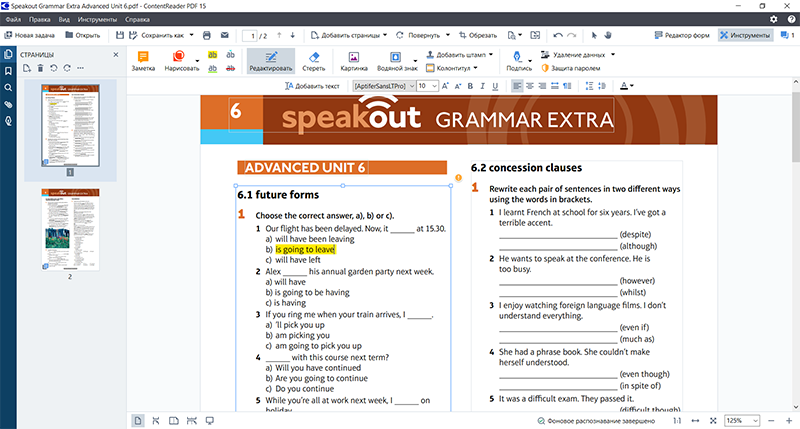The image size is (800, 429).
Task: Delete selected page with the trash icon
Action: [x=40, y=68]
